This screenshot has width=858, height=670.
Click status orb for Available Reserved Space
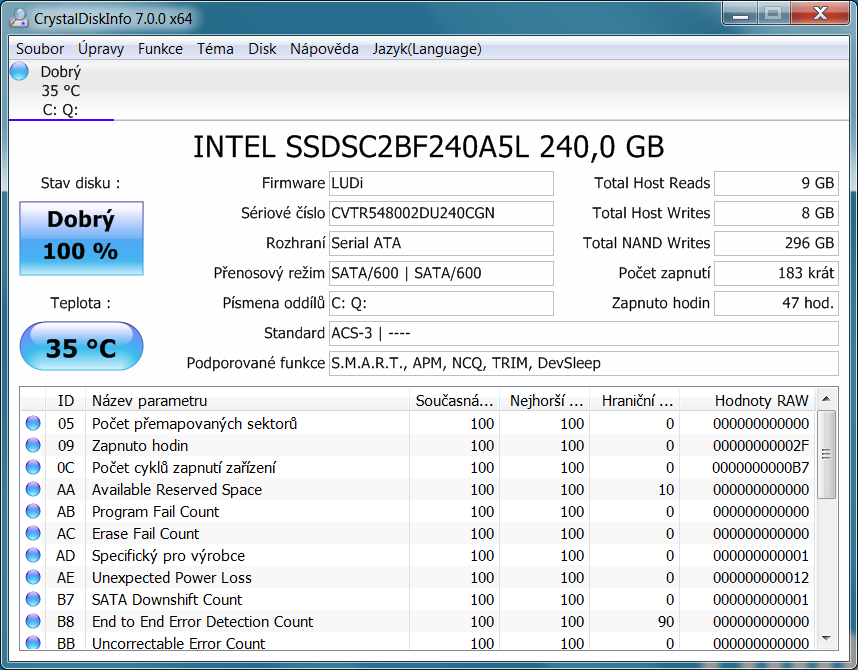click(x=33, y=490)
